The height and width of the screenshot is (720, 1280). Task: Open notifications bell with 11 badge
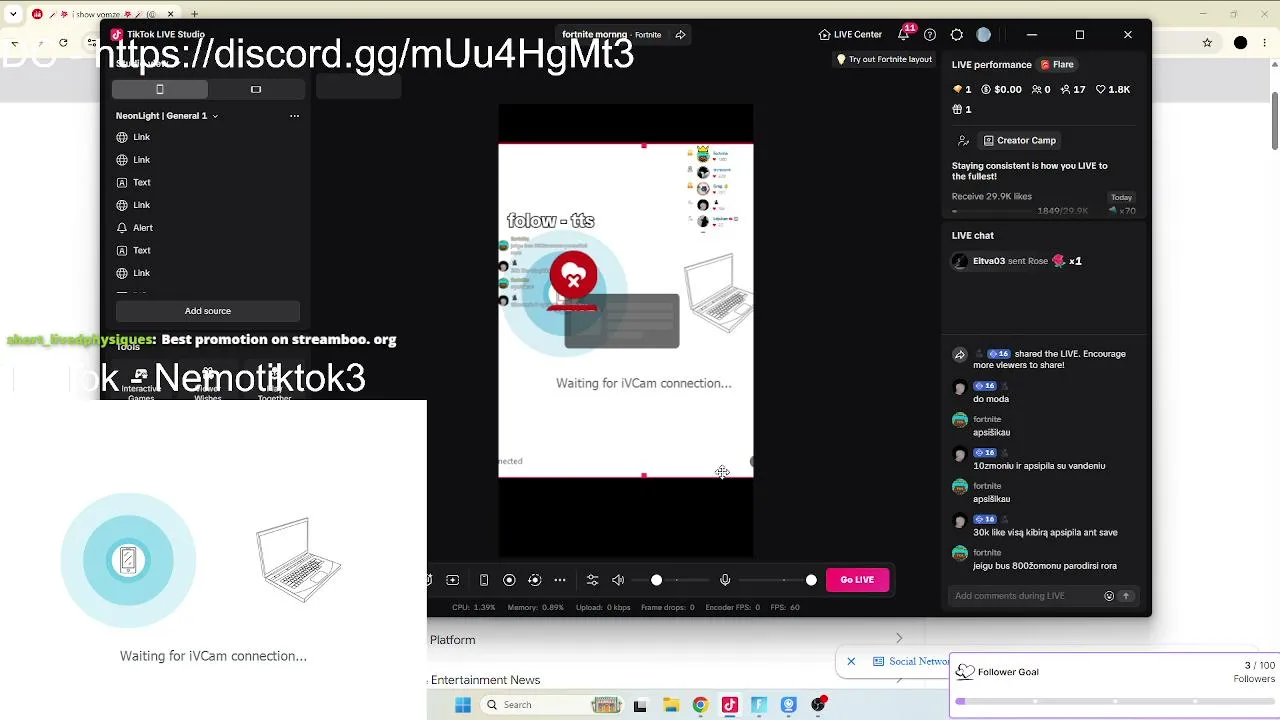click(904, 34)
